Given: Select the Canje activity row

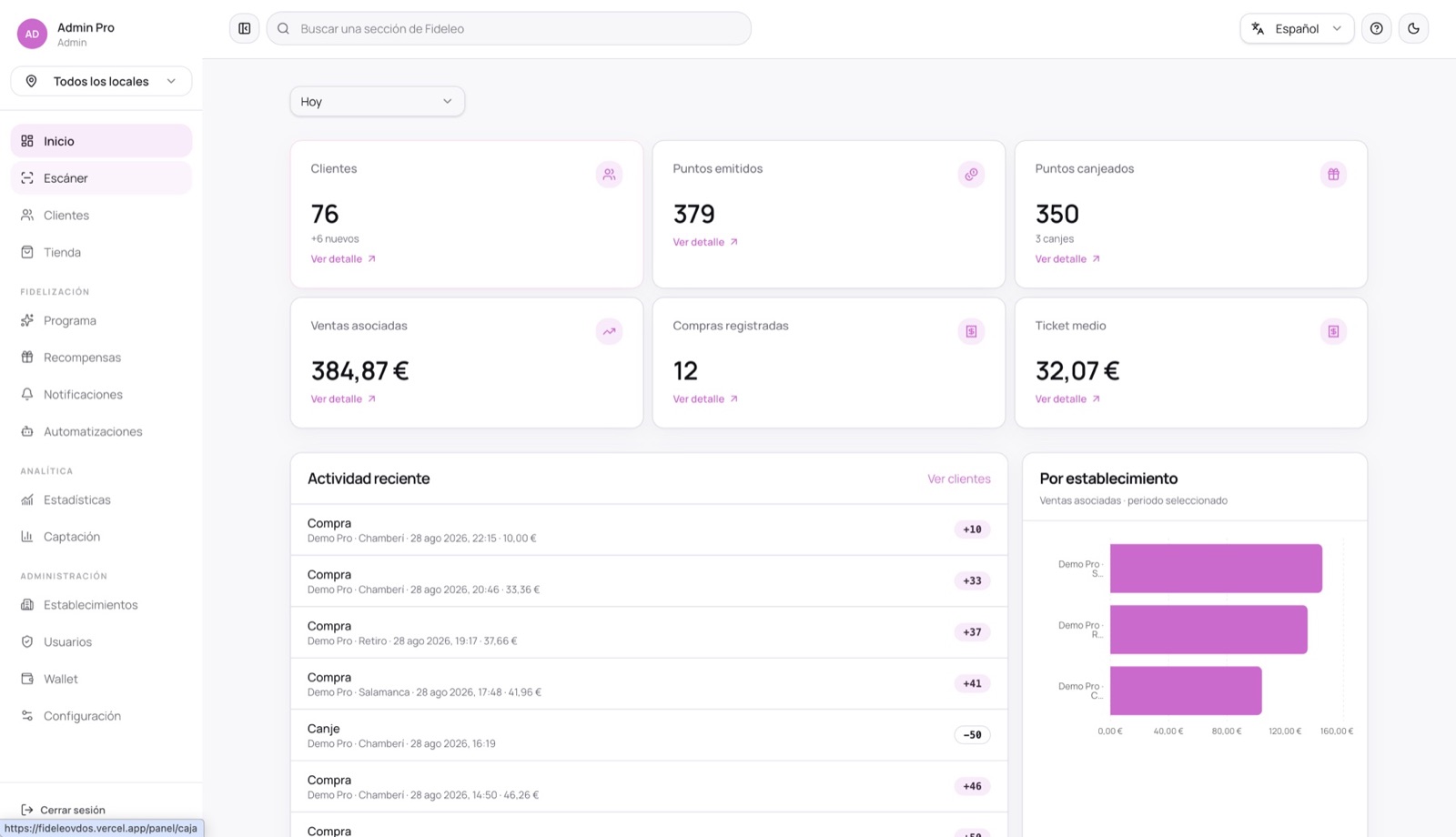Looking at the screenshot, I should [649, 735].
